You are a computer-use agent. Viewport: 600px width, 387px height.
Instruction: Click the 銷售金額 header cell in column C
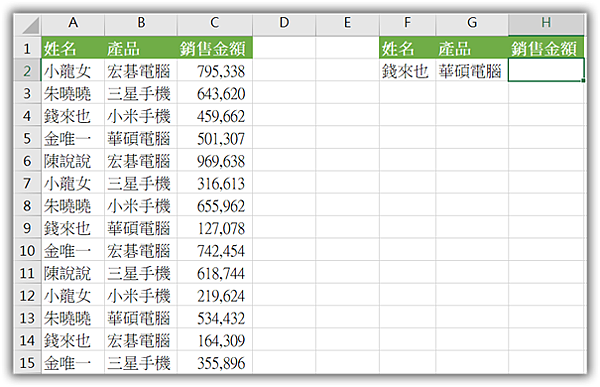tap(215, 48)
